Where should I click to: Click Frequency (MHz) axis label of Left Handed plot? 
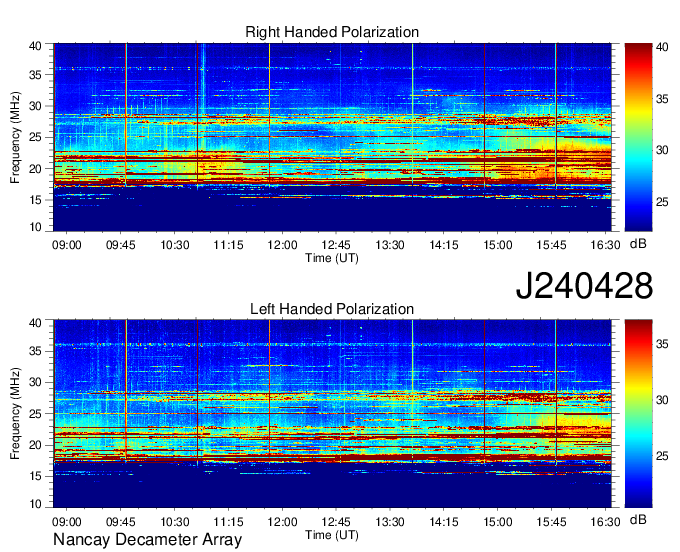[x=15, y=414]
